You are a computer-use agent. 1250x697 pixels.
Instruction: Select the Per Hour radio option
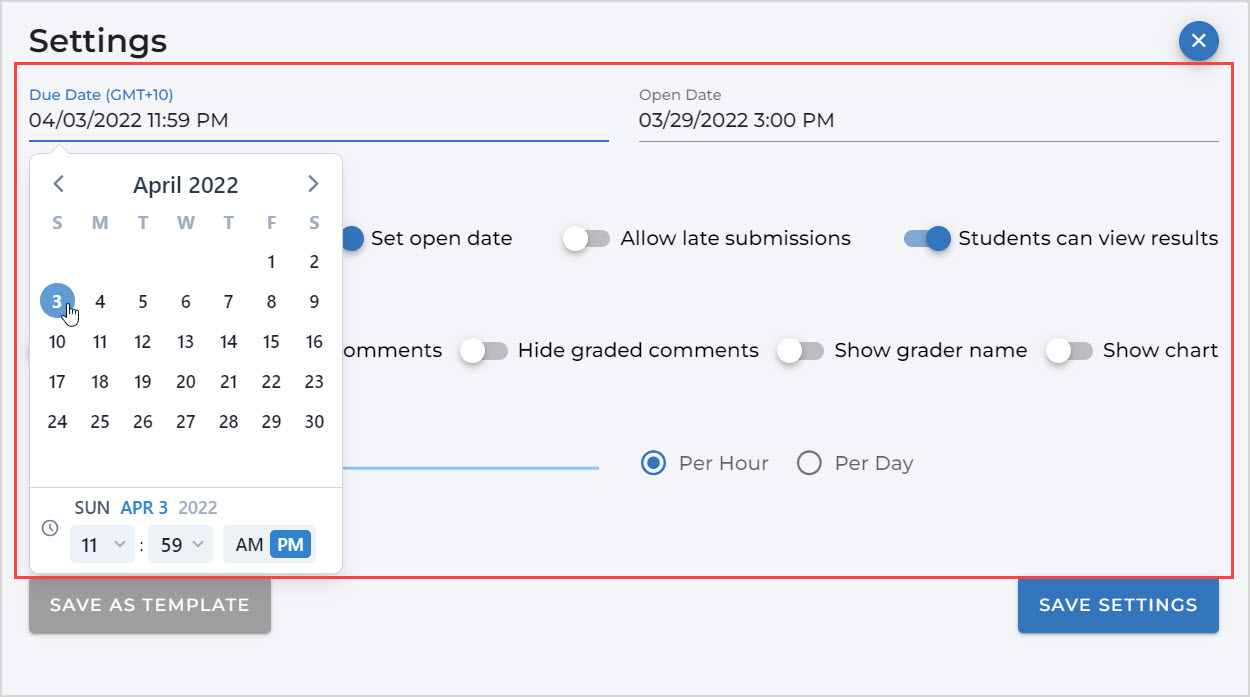coord(653,463)
